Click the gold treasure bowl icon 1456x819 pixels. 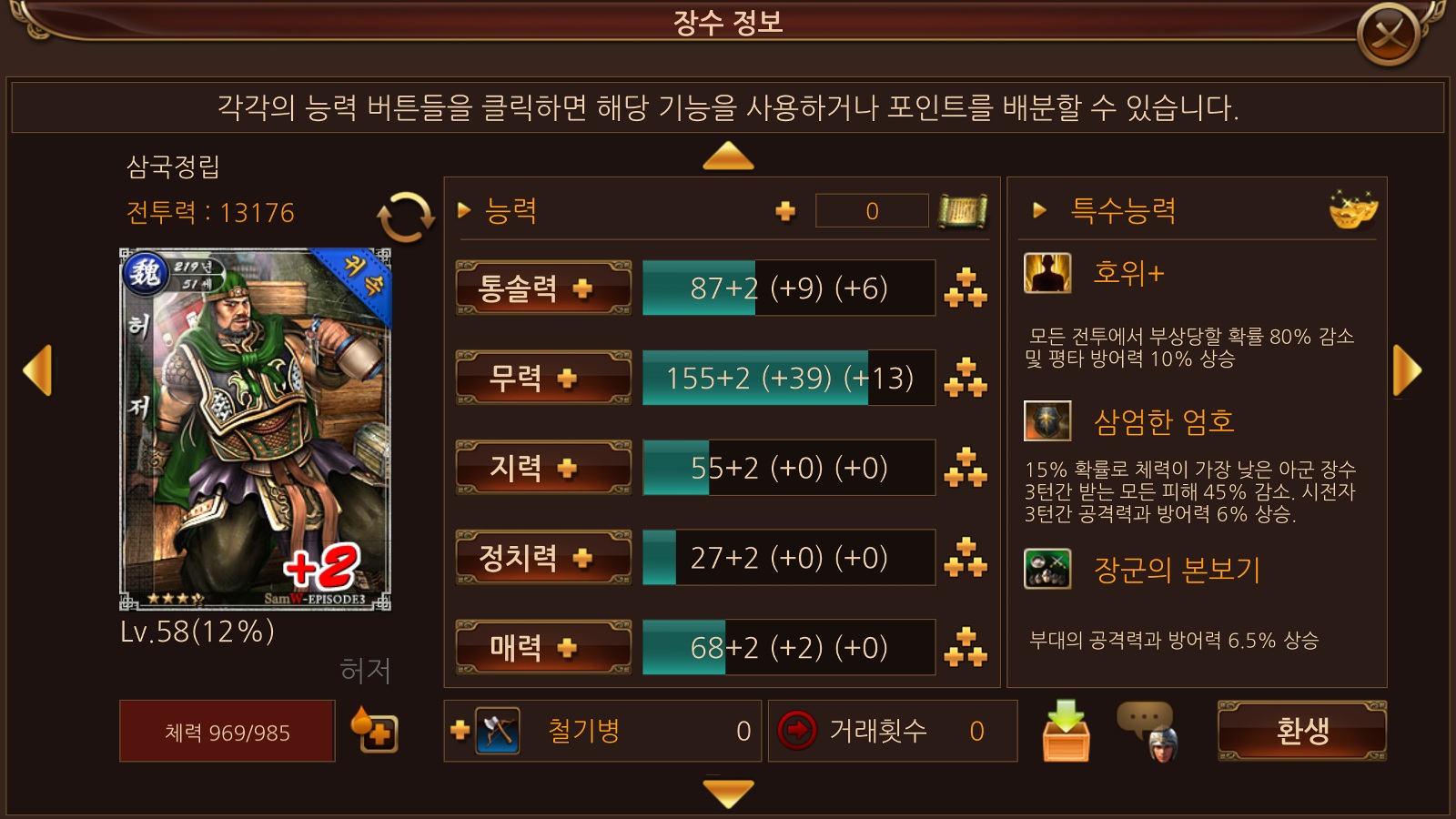click(1353, 210)
